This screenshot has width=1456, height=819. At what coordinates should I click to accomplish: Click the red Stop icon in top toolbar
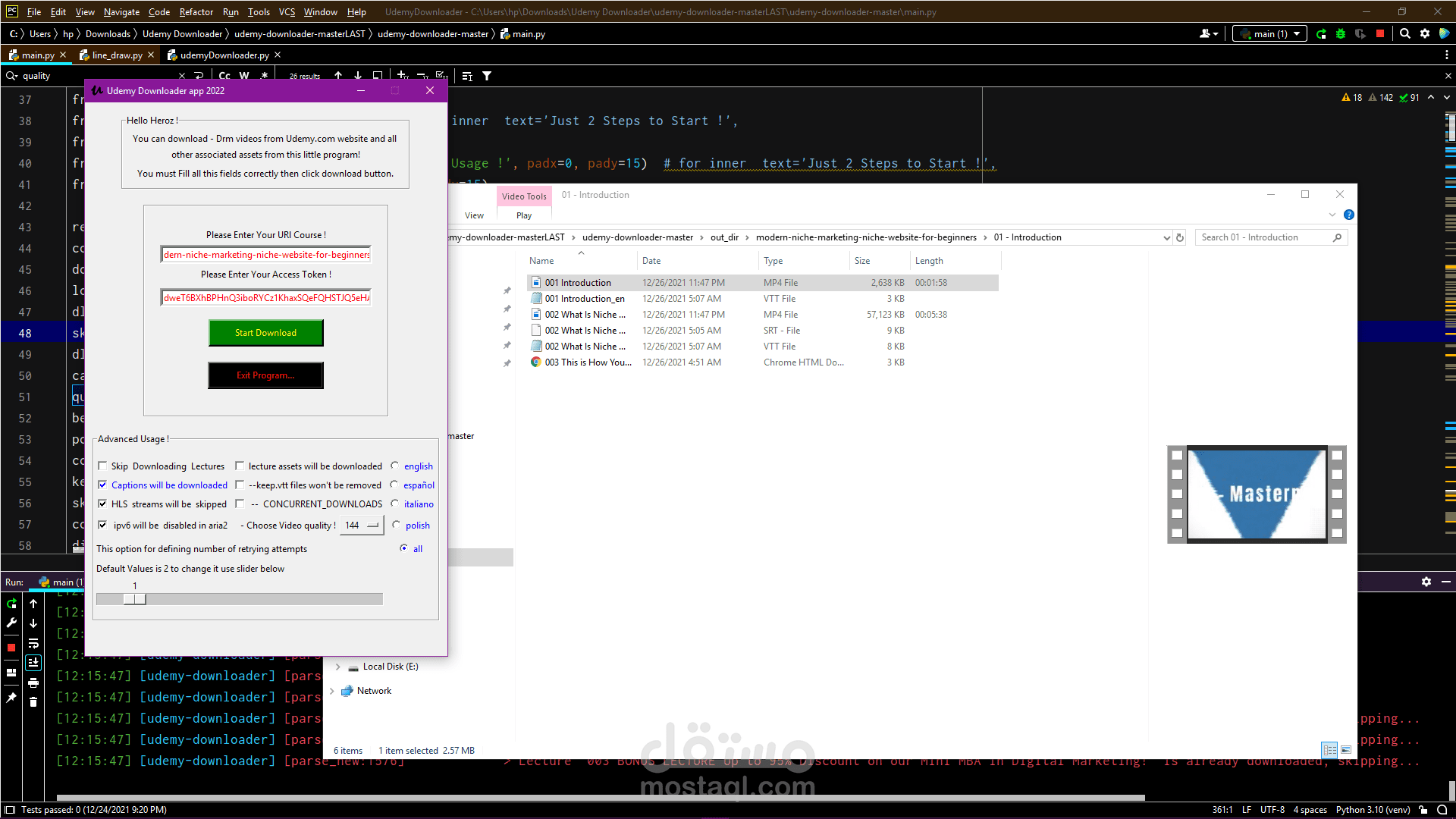tap(1380, 34)
